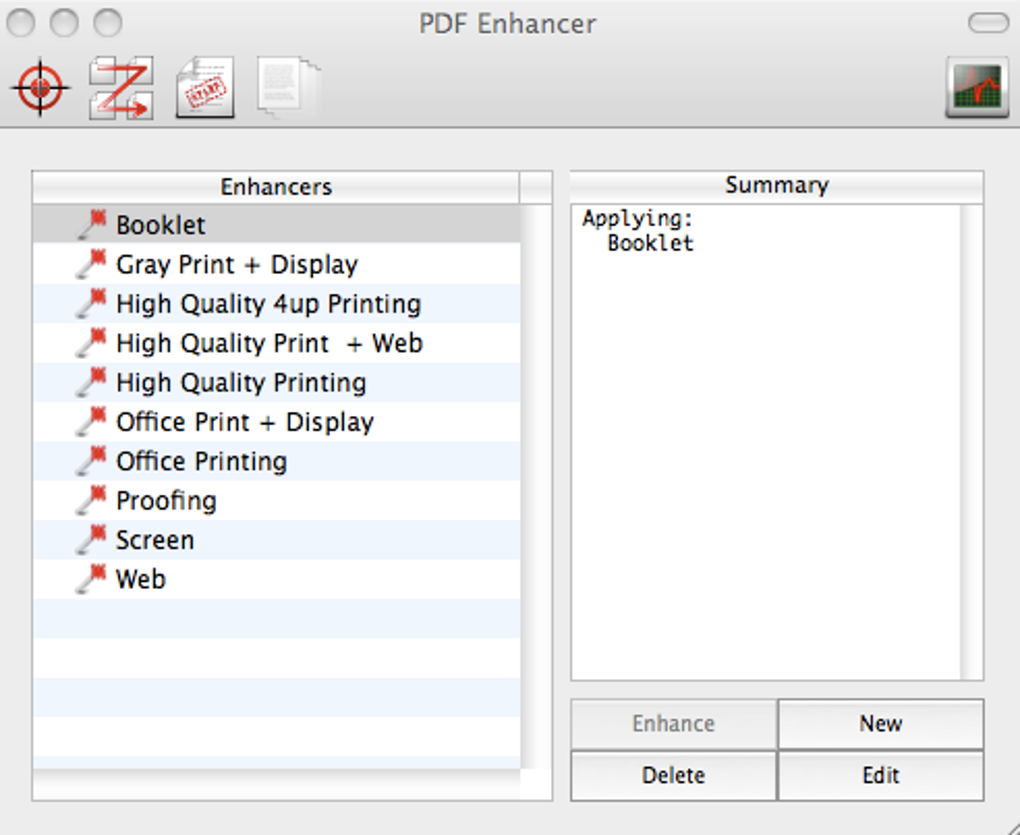This screenshot has height=835, width=1020.
Task: Select the Booklet enhancer row
Action: pyautogui.click(x=276, y=224)
